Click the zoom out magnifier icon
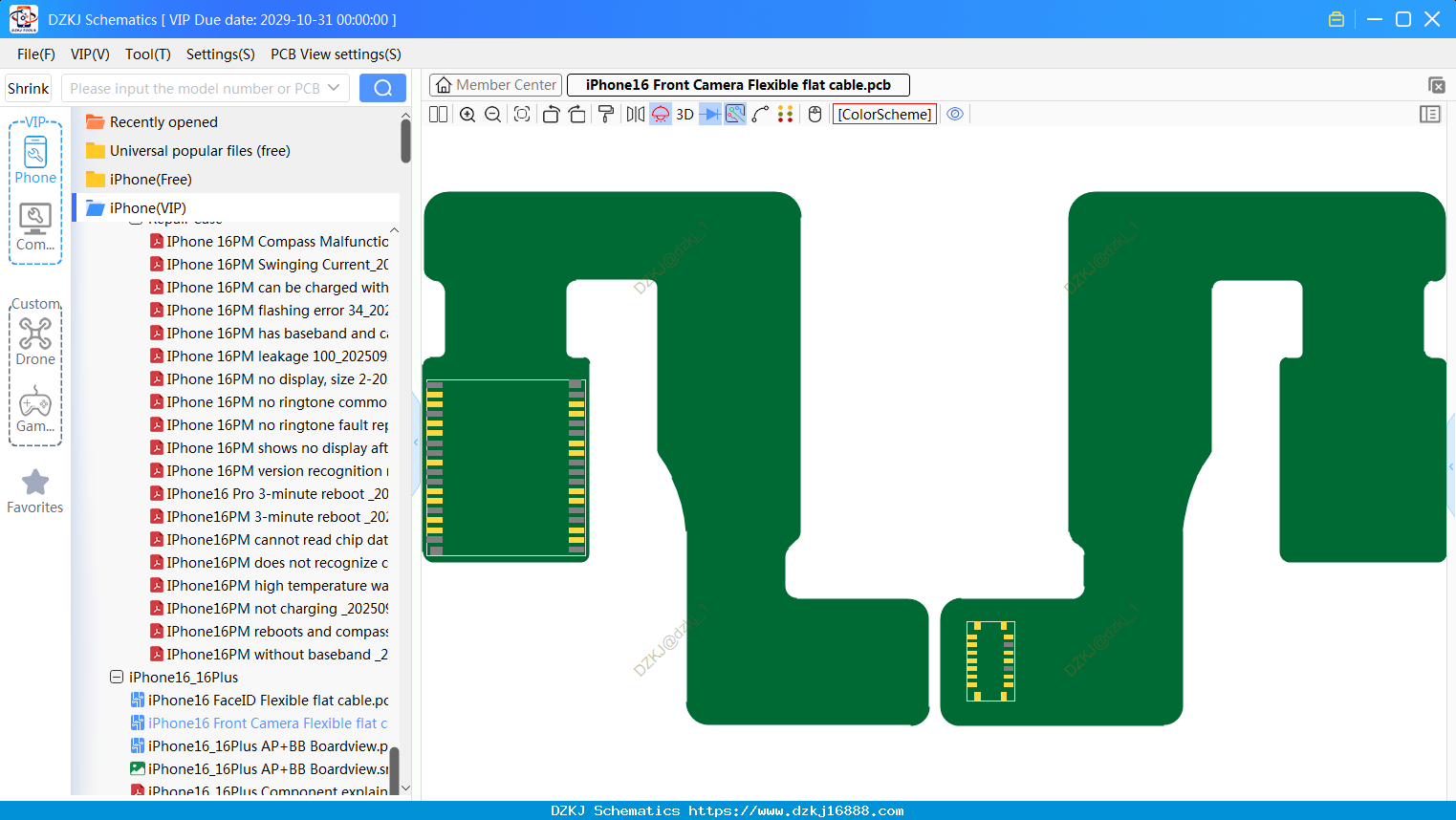The width and height of the screenshot is (1456, 820). coord(493,115)
